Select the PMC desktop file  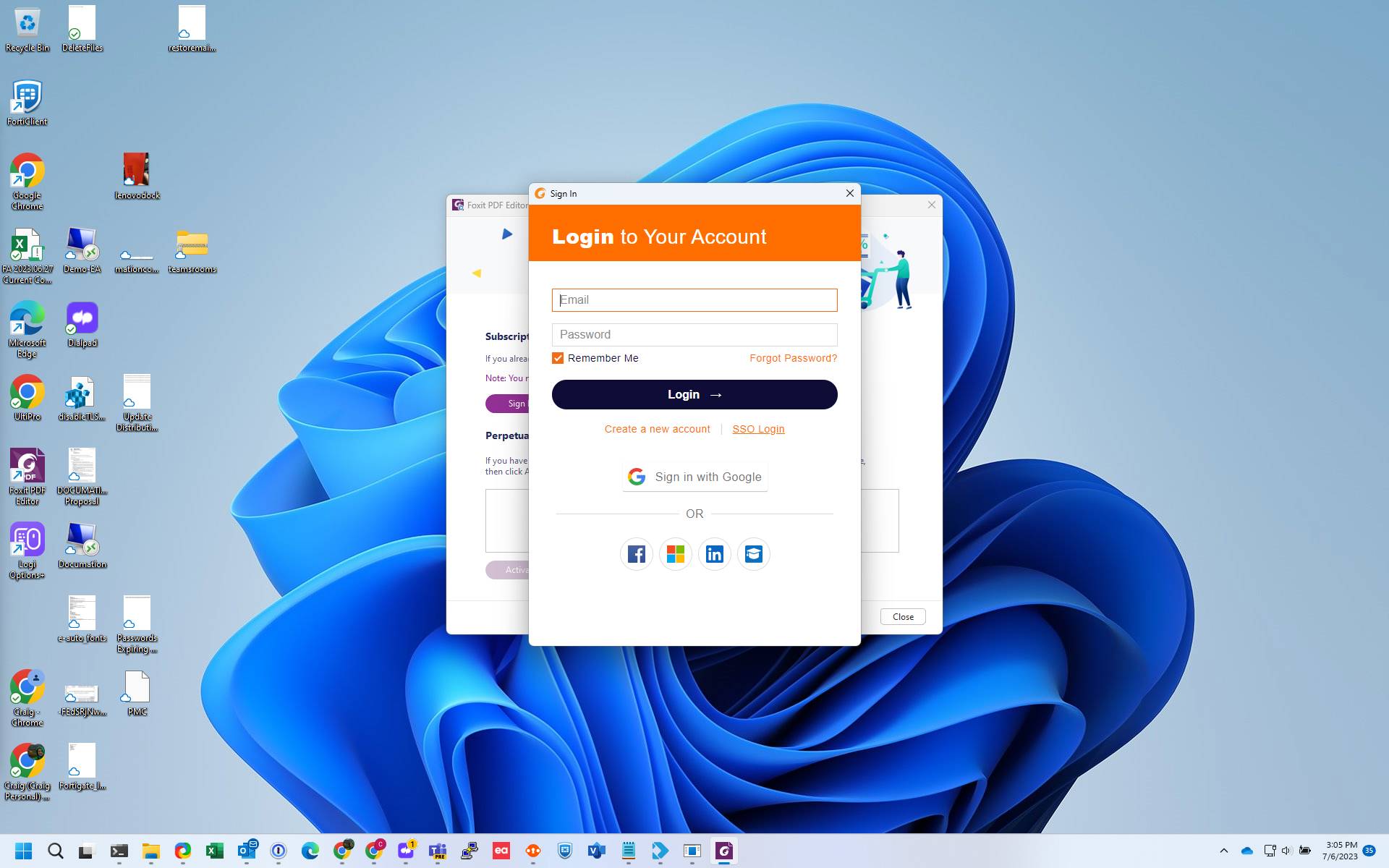(137, 693)
